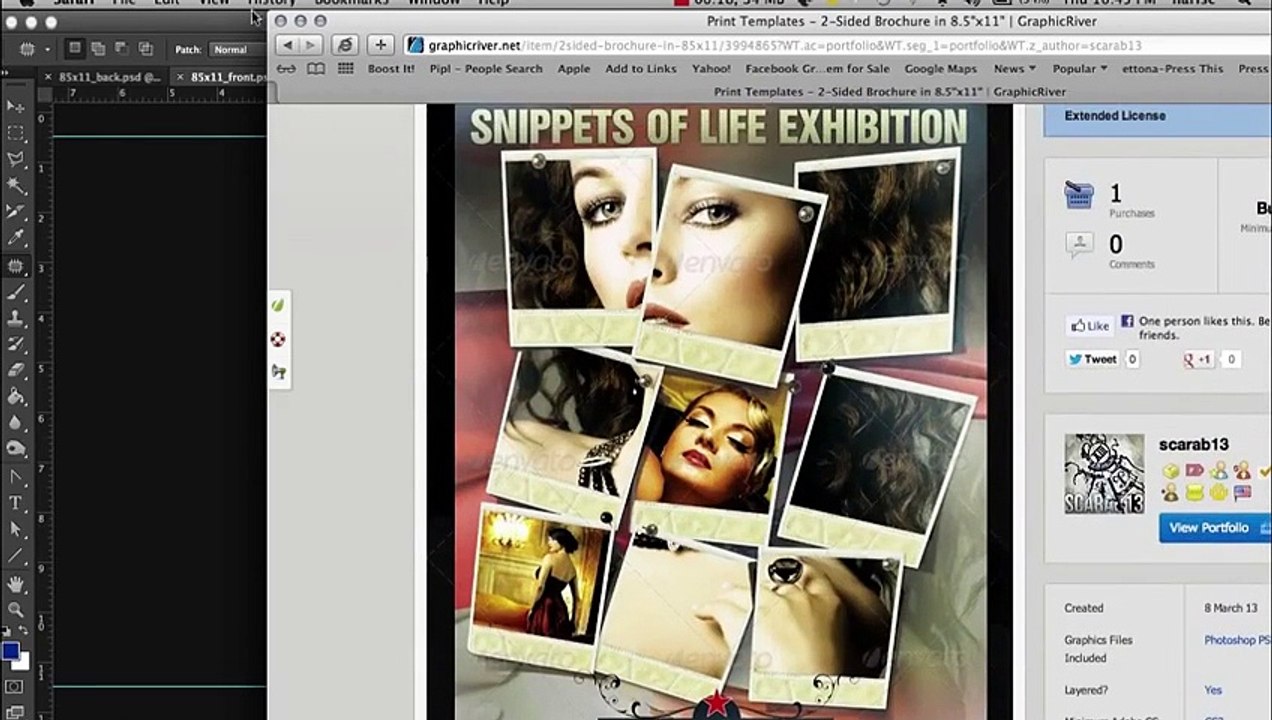This screenshot has width=1272, height=720.
Task: Close the 85x11_front.psd tab
Action: click(179, 77)
